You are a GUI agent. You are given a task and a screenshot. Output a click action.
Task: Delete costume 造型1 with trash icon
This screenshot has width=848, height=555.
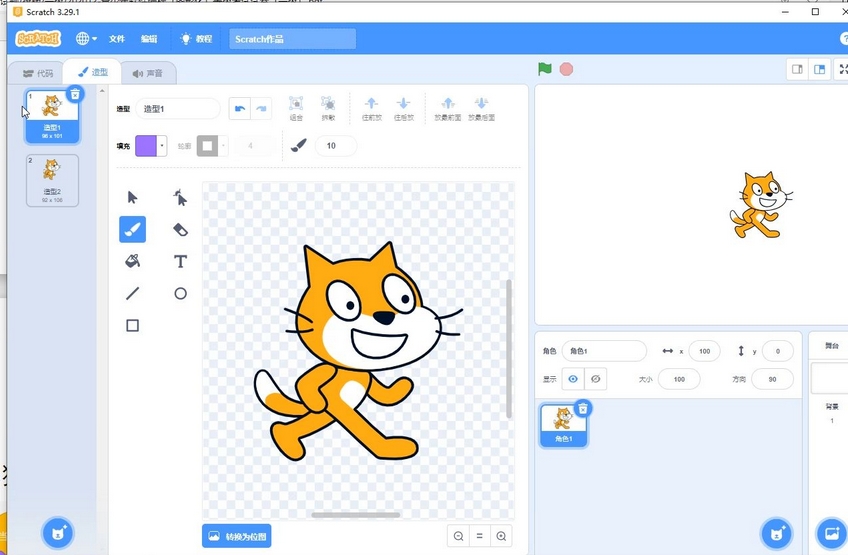(x=75, y=94)
